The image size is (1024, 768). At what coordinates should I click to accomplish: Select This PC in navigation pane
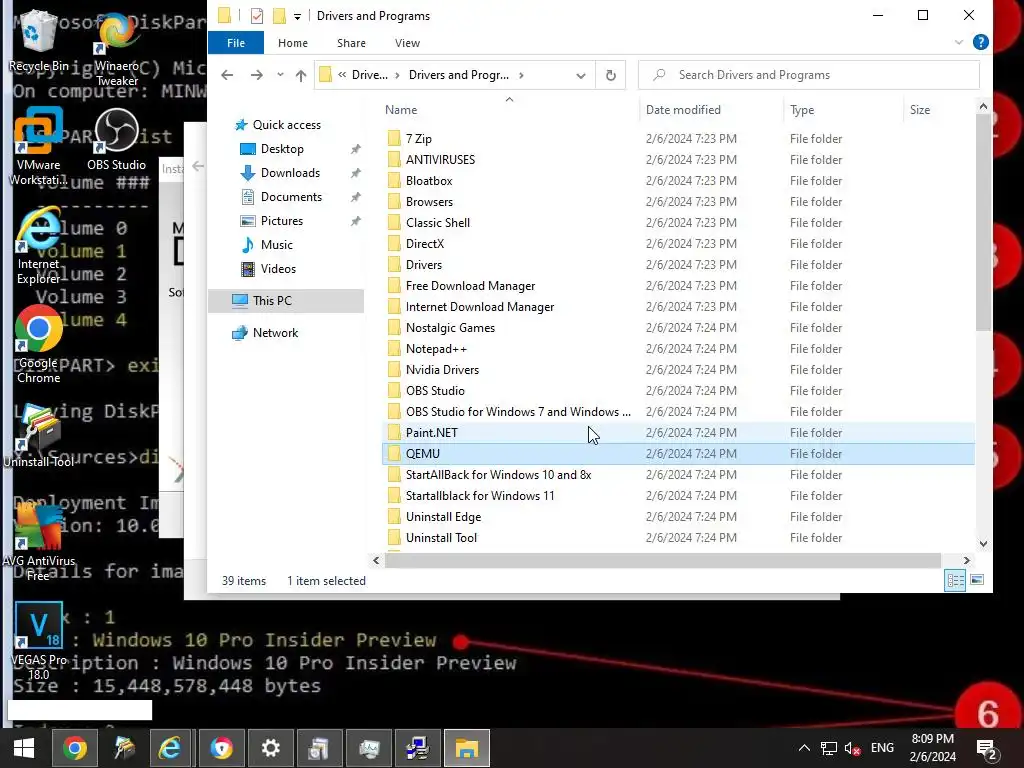(x=285, y=300)
